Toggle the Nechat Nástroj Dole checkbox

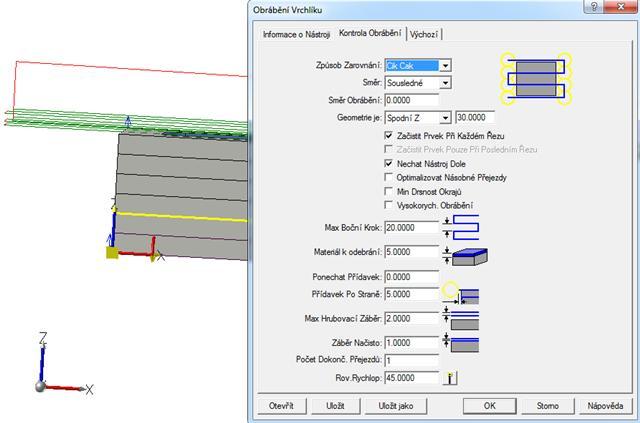pyautogui.click(x=389, y=163)
